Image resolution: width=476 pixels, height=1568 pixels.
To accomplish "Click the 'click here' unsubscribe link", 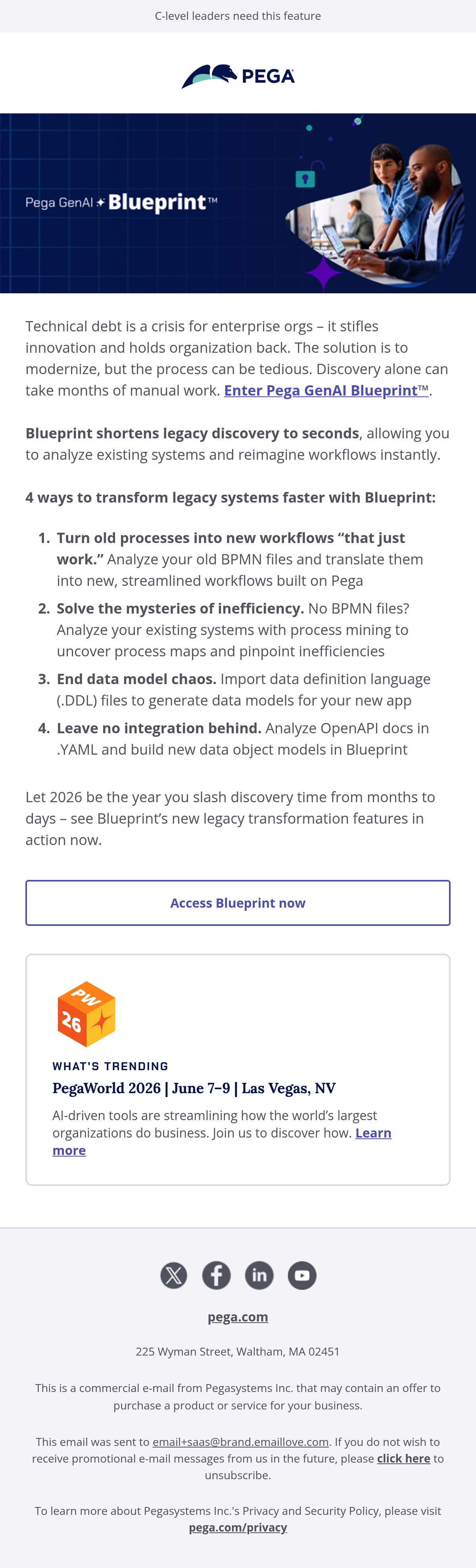I will coord(403,1458).
